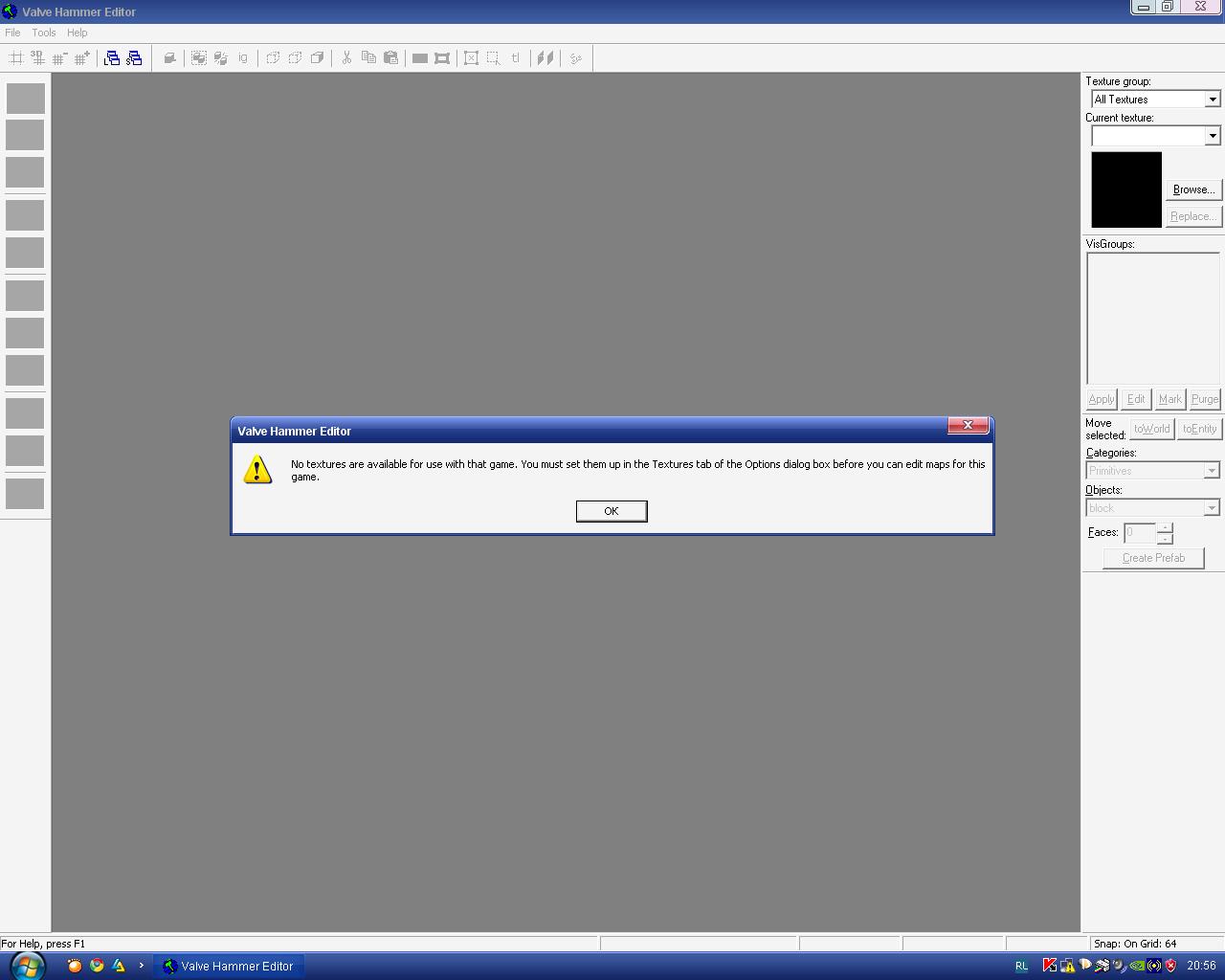Click the VisGroups Apply button

[1102, 399]
